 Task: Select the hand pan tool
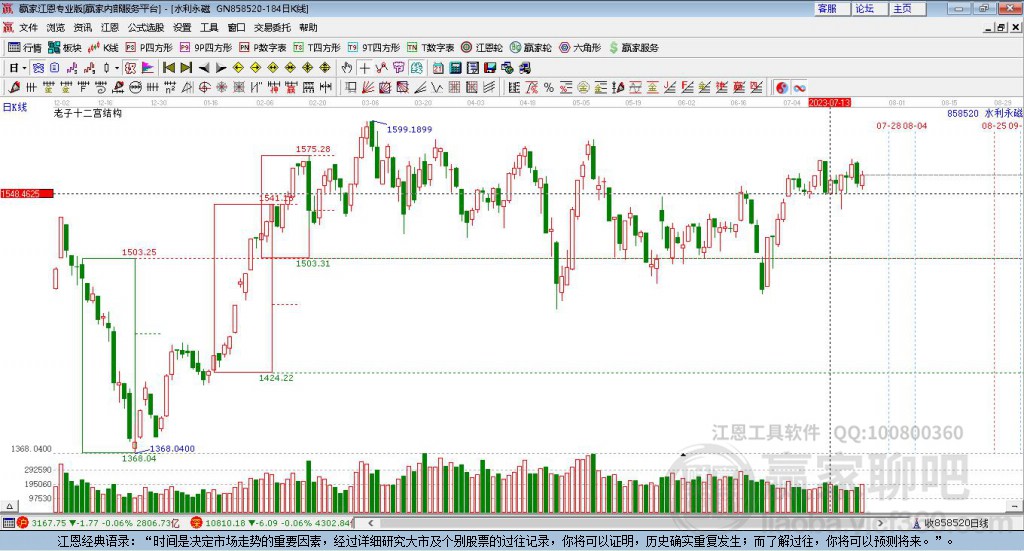pos(347,67)
